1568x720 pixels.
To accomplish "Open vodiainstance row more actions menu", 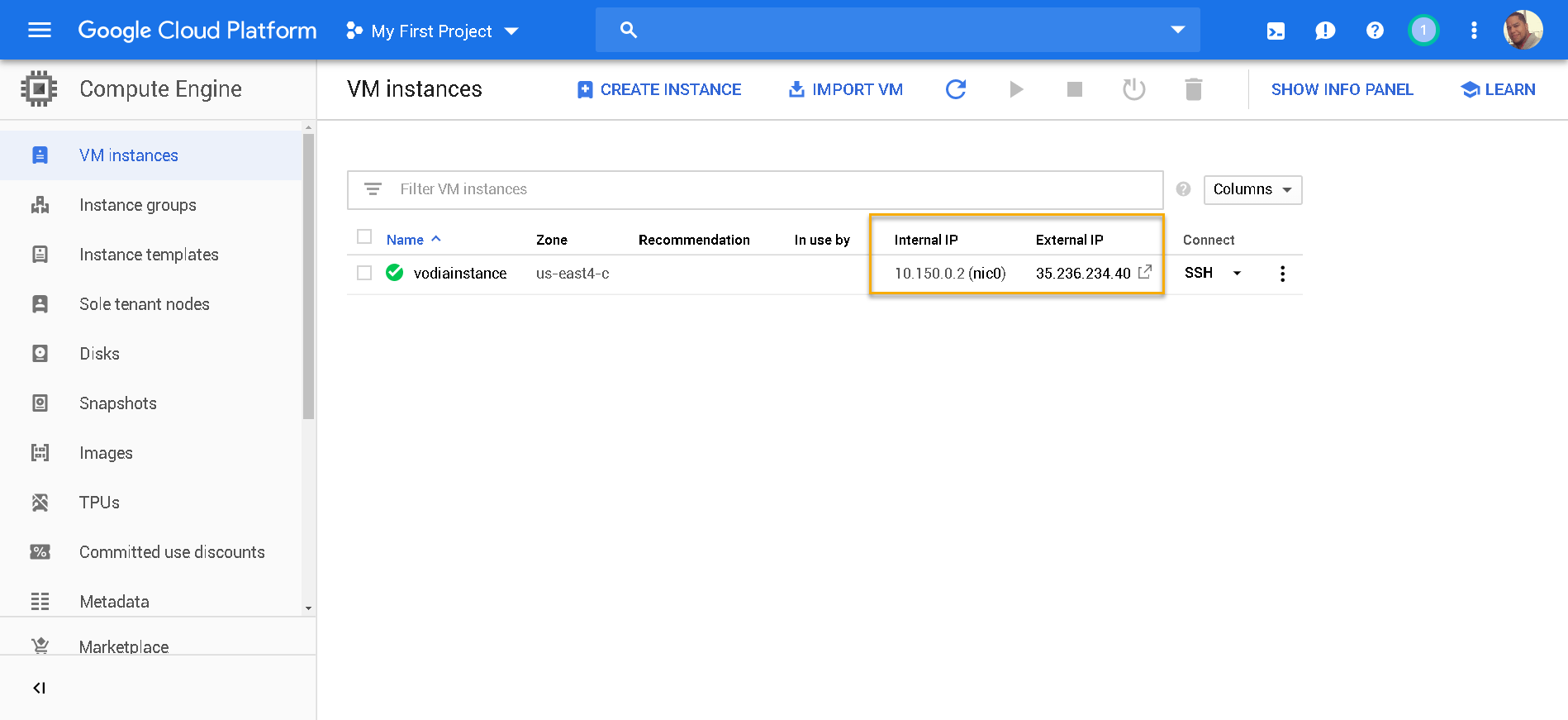I will click(x=1282, y=274).
